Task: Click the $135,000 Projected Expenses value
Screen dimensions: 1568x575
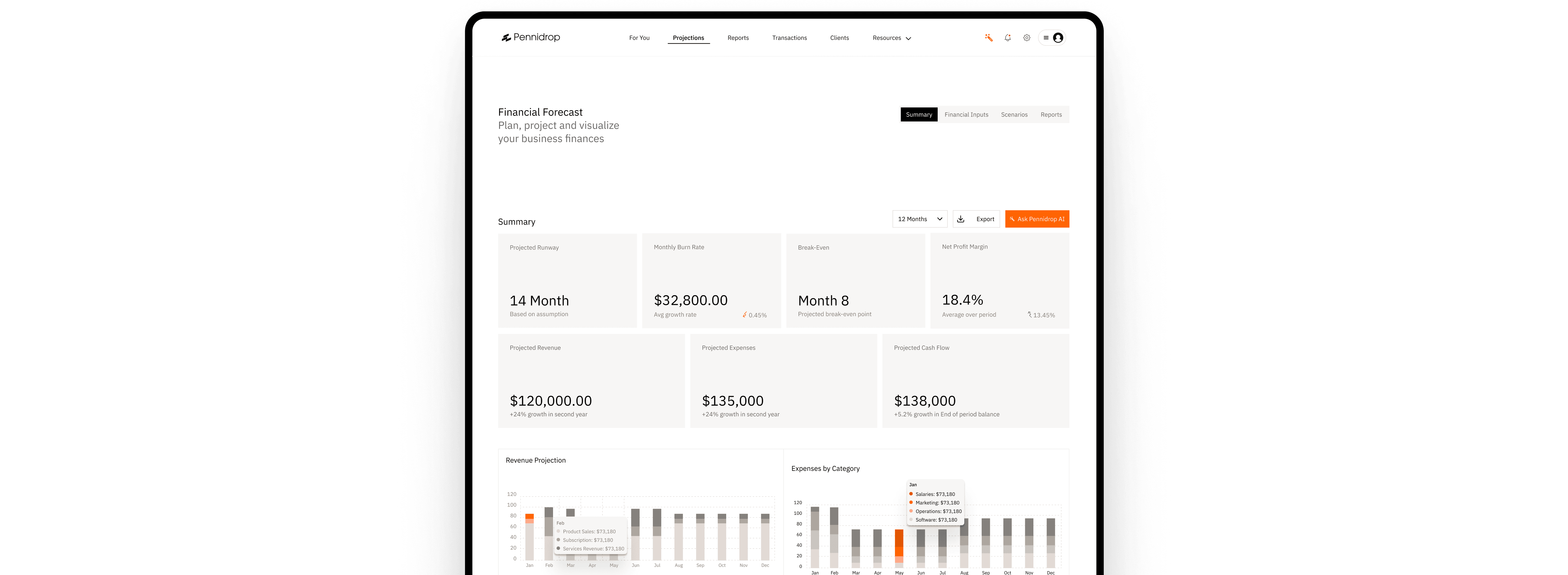Action: pos(732,401)
